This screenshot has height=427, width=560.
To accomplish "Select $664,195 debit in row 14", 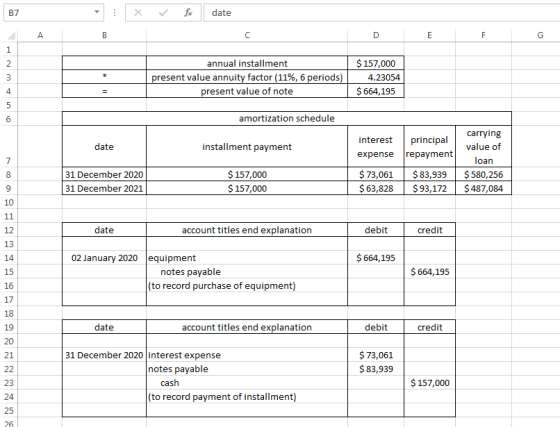I will (376, 258).
